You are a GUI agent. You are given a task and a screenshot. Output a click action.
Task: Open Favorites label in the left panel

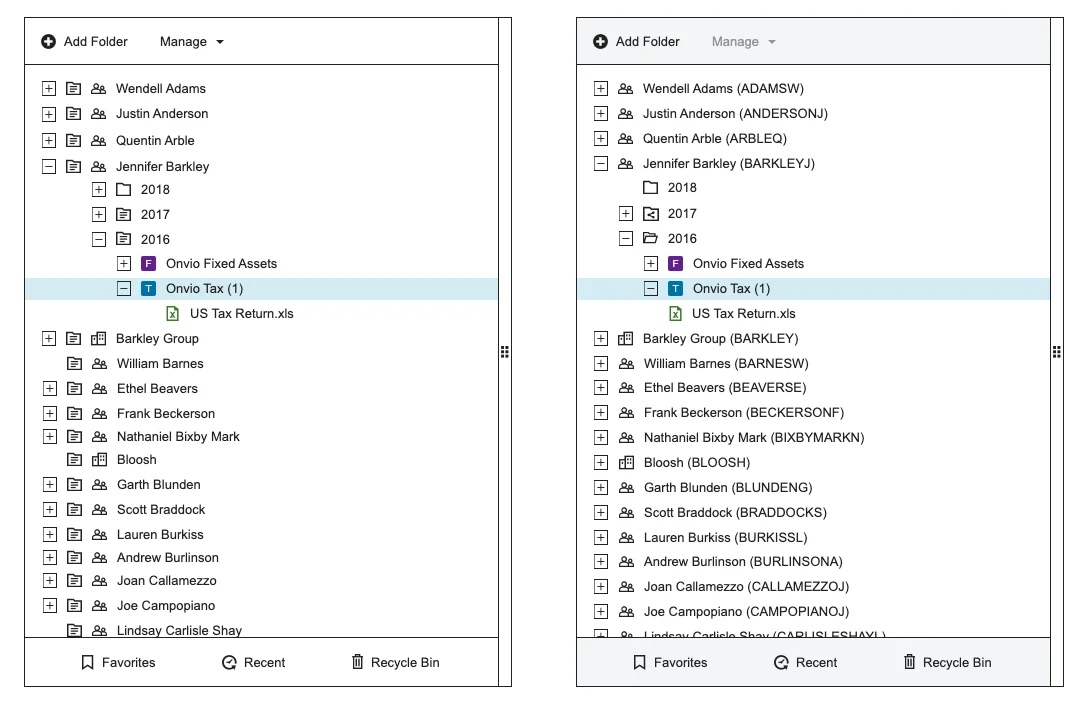pos(129,662)
